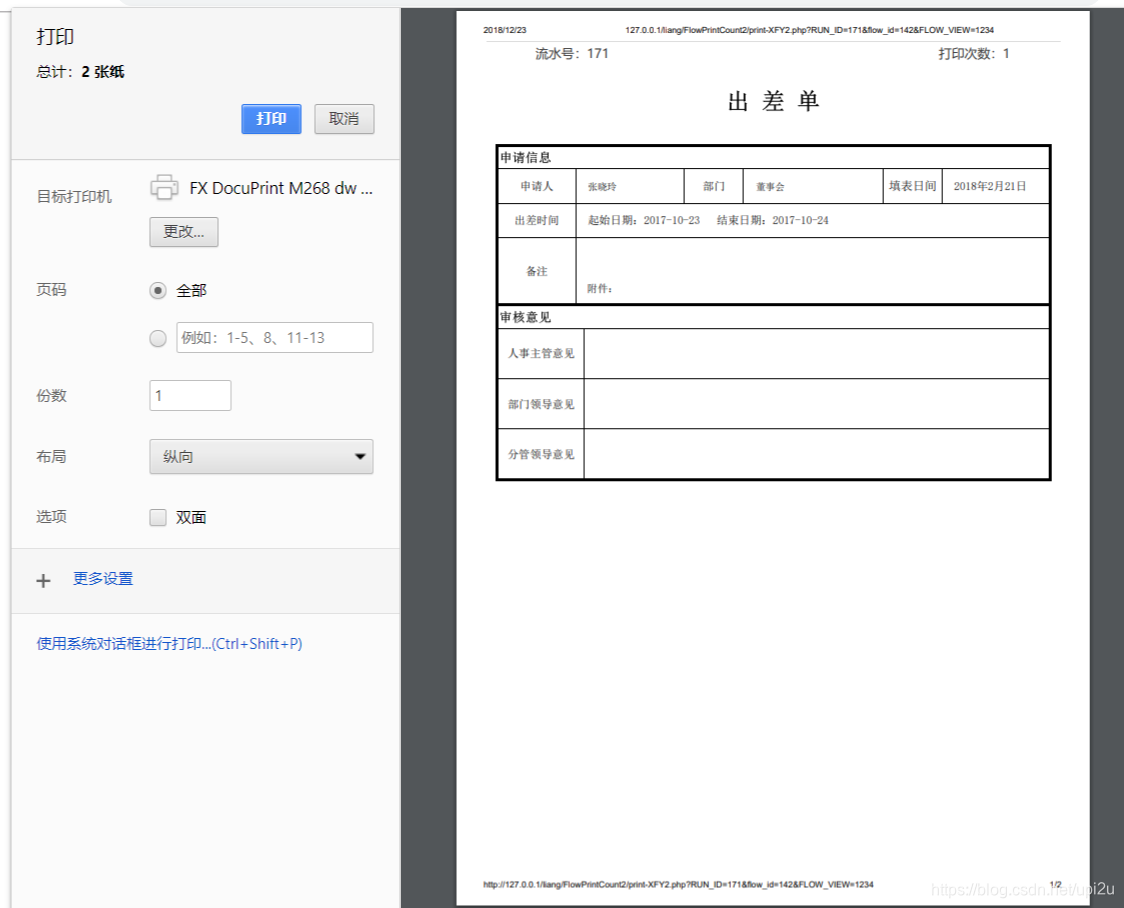The height and width of the screenshot is (908, 1124).
Task: Click the 份数 copies input box
Action: click(190, 395)
